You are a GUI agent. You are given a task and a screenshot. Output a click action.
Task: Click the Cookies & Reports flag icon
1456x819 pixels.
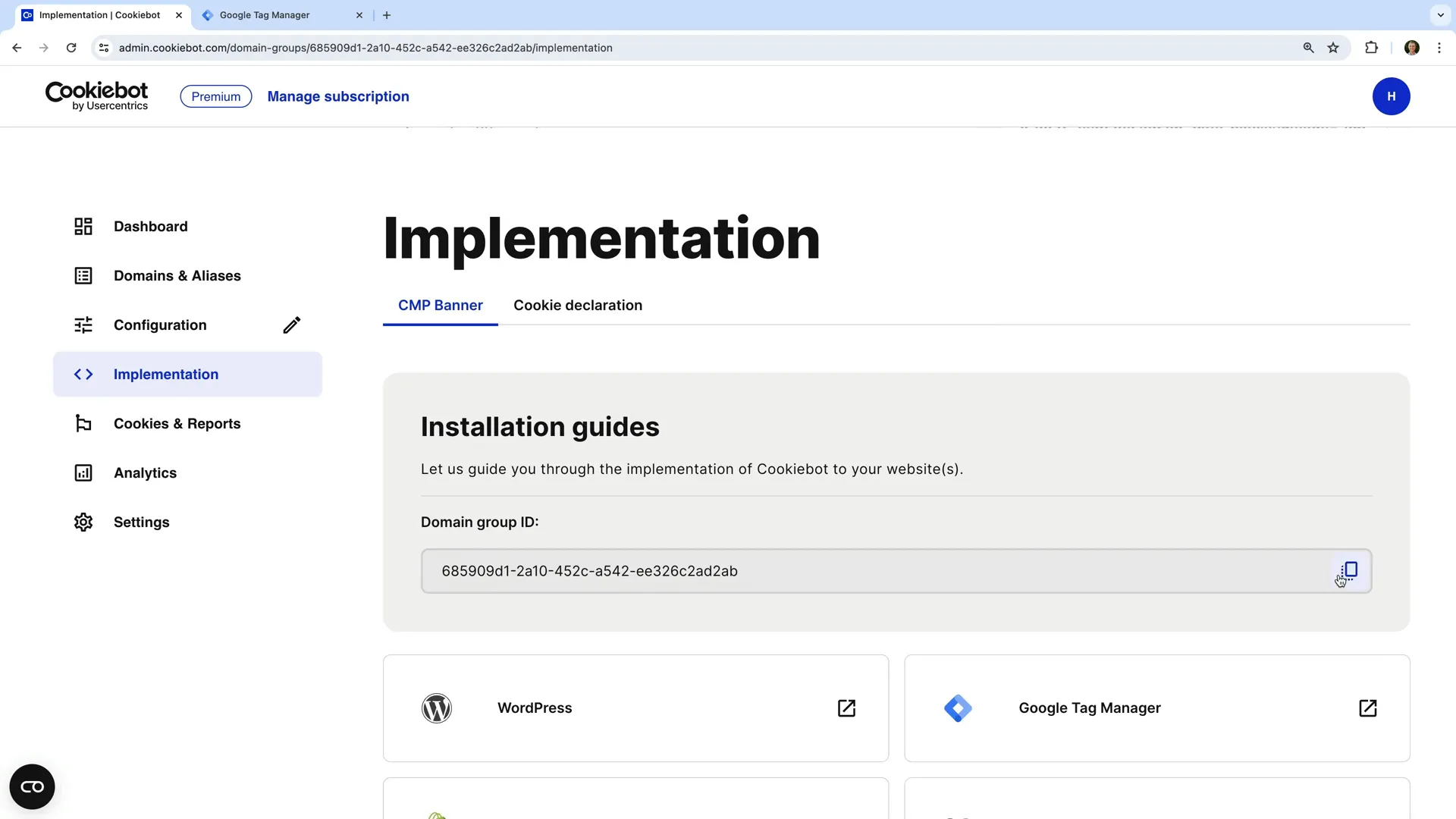coord(83,423)
